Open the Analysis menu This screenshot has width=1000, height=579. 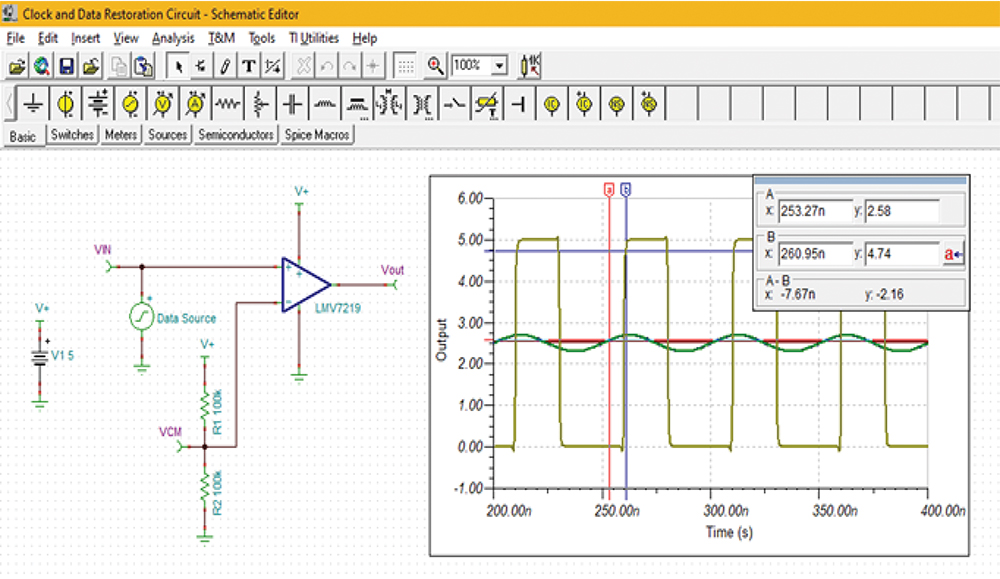point(172,38)
